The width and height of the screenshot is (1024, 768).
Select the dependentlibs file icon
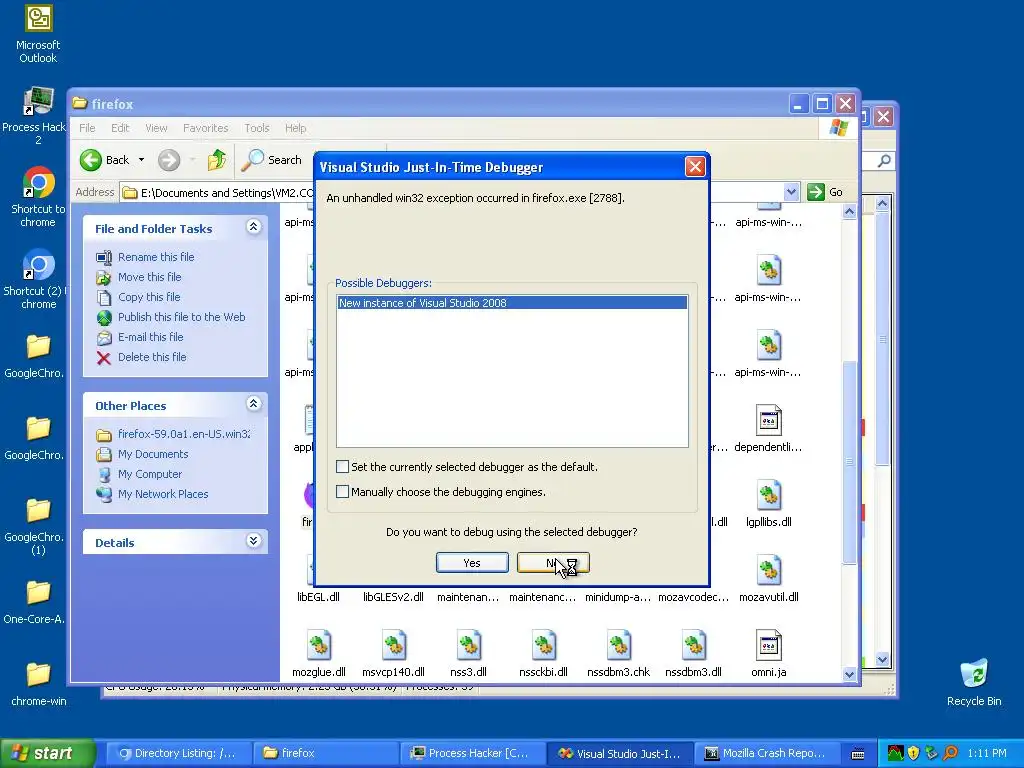point(769,421)
